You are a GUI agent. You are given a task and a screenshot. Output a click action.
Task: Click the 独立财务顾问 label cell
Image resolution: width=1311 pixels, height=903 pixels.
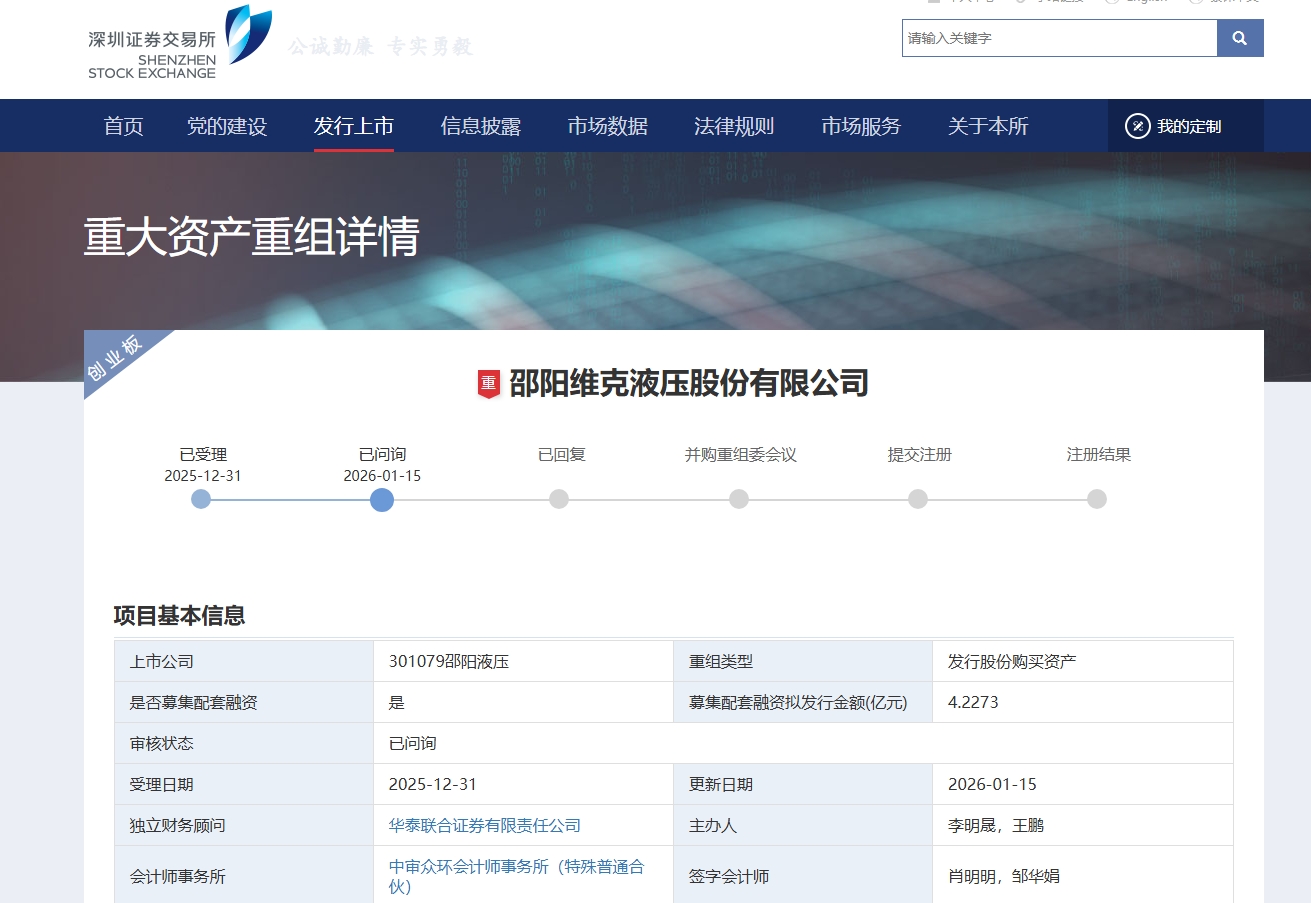[244, 825]
